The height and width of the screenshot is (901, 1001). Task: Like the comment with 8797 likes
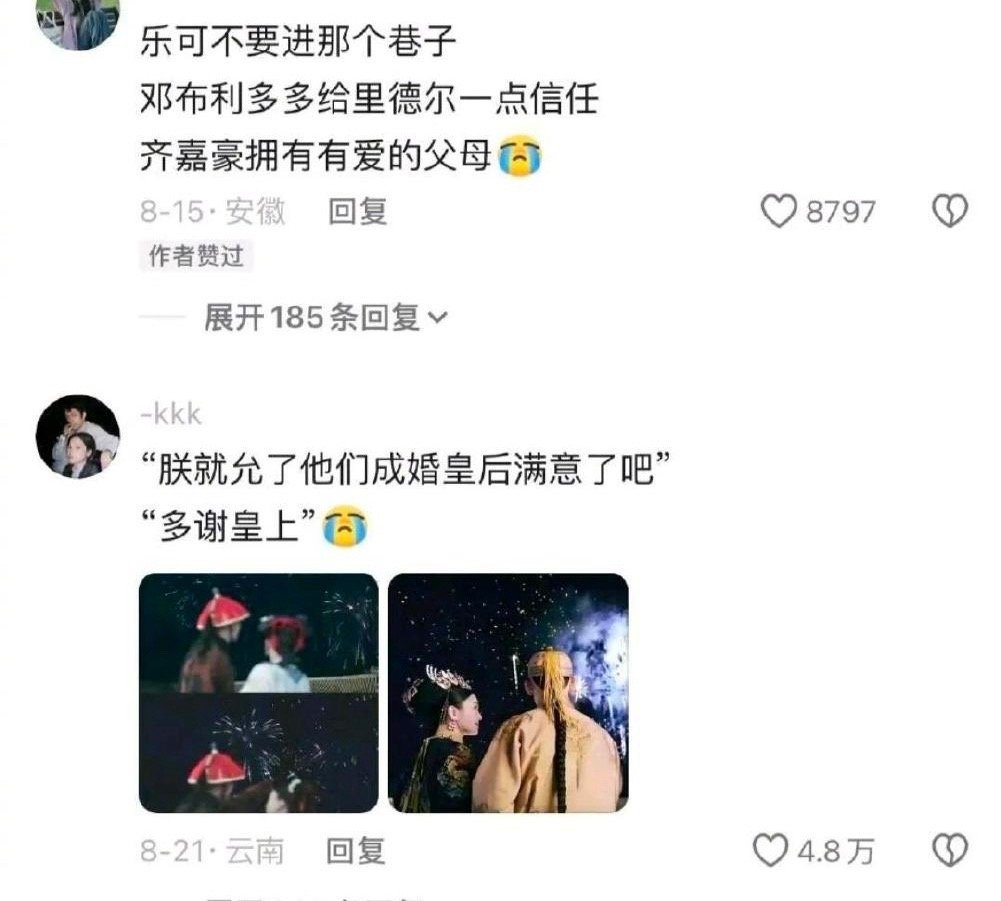pyautogui.click(x=779, y=211)
